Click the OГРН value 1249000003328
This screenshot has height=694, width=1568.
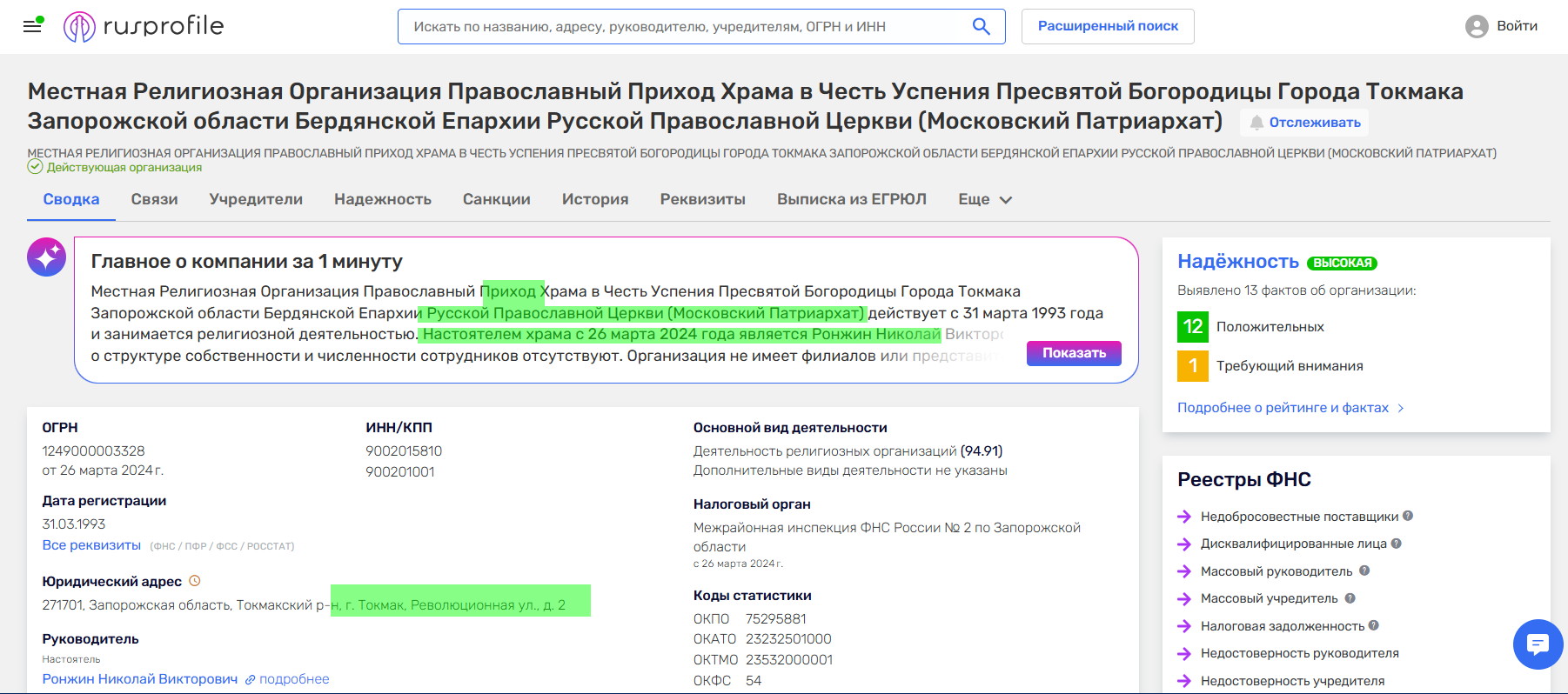pyautogui.click(x=93, y=451)
